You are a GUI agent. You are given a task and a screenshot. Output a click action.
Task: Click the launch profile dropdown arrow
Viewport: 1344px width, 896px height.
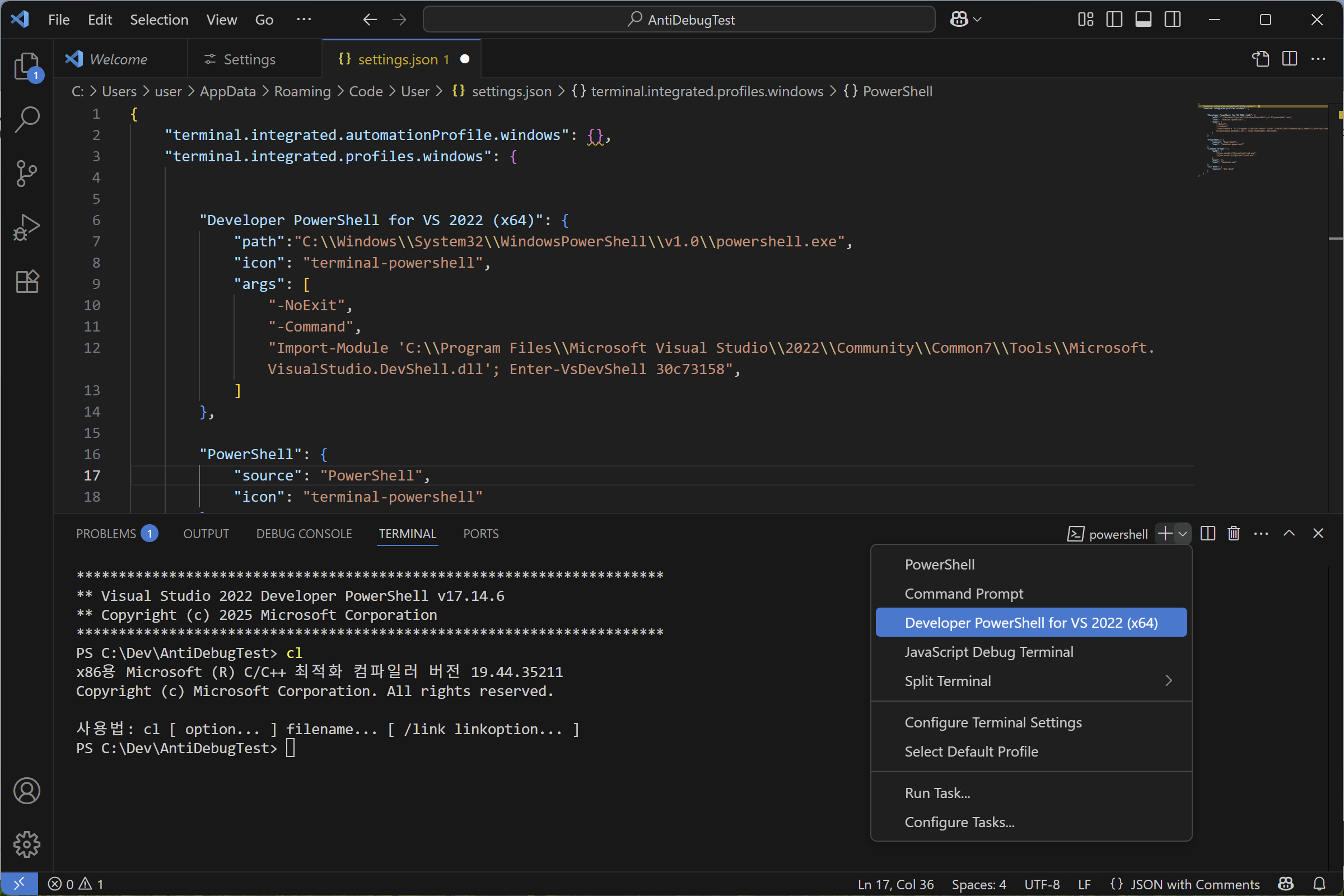[1182, 534]
